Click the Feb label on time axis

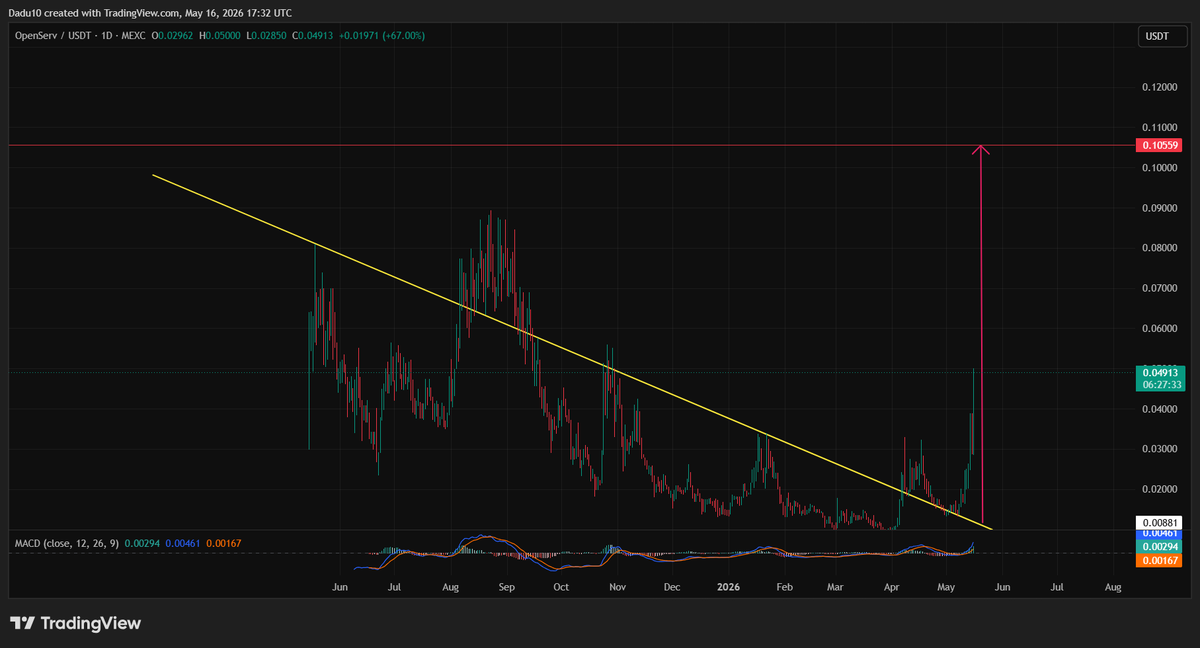pos(784,587)
